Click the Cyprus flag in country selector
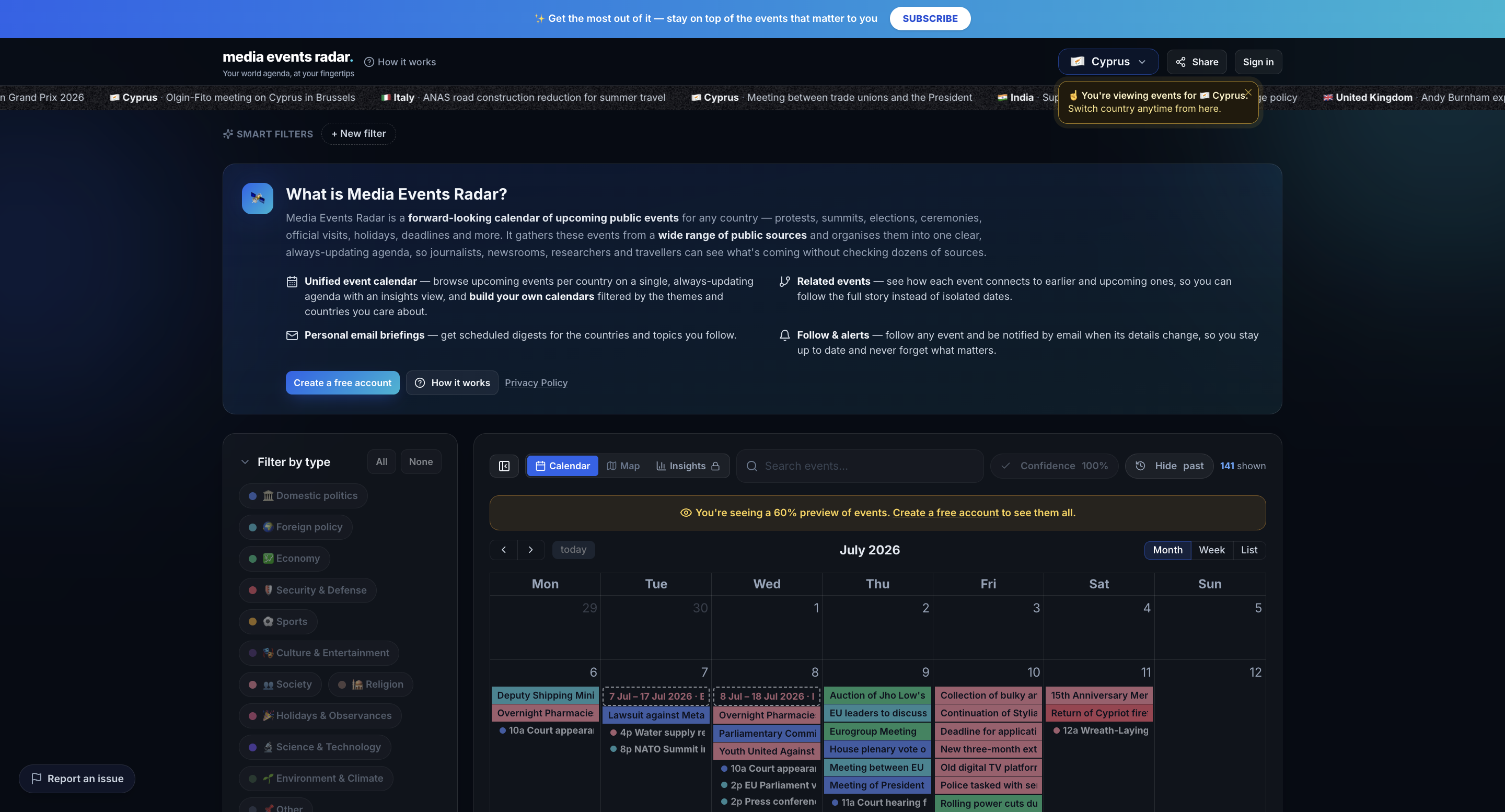Viewport: 1505px width, 812px height. point(1078,61)
